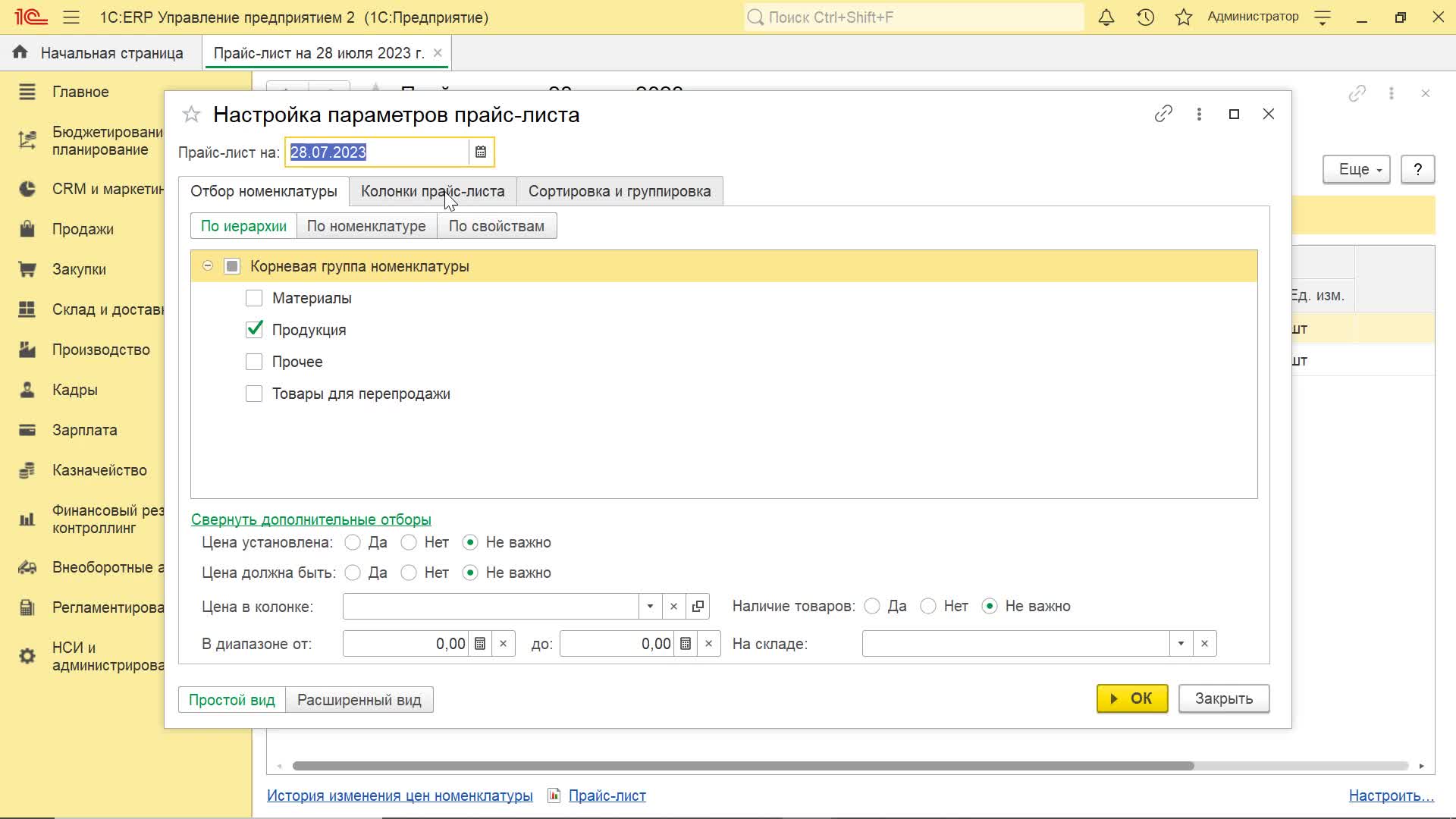Uncheck the Продукция group
The image size is (1456, 819).
[254, 330]
